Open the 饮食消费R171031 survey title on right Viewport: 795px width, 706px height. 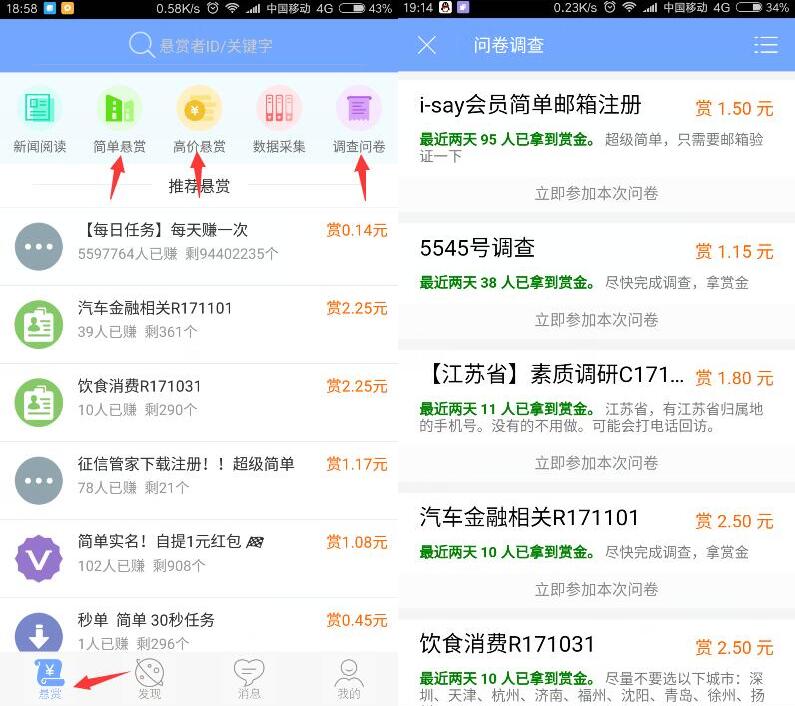click(507, 644)
